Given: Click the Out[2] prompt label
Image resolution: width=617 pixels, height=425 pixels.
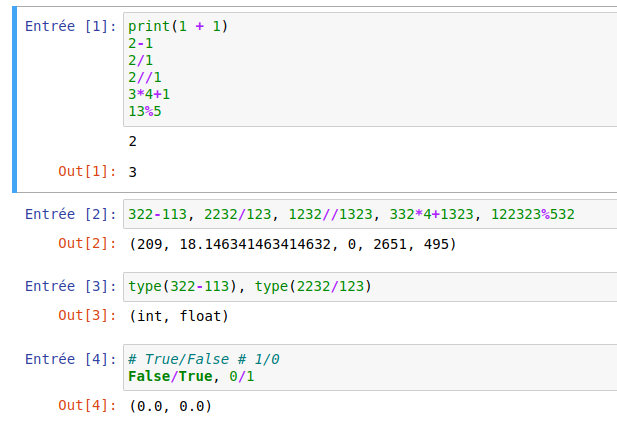Looking at the screenshot, I should [88, 244].
